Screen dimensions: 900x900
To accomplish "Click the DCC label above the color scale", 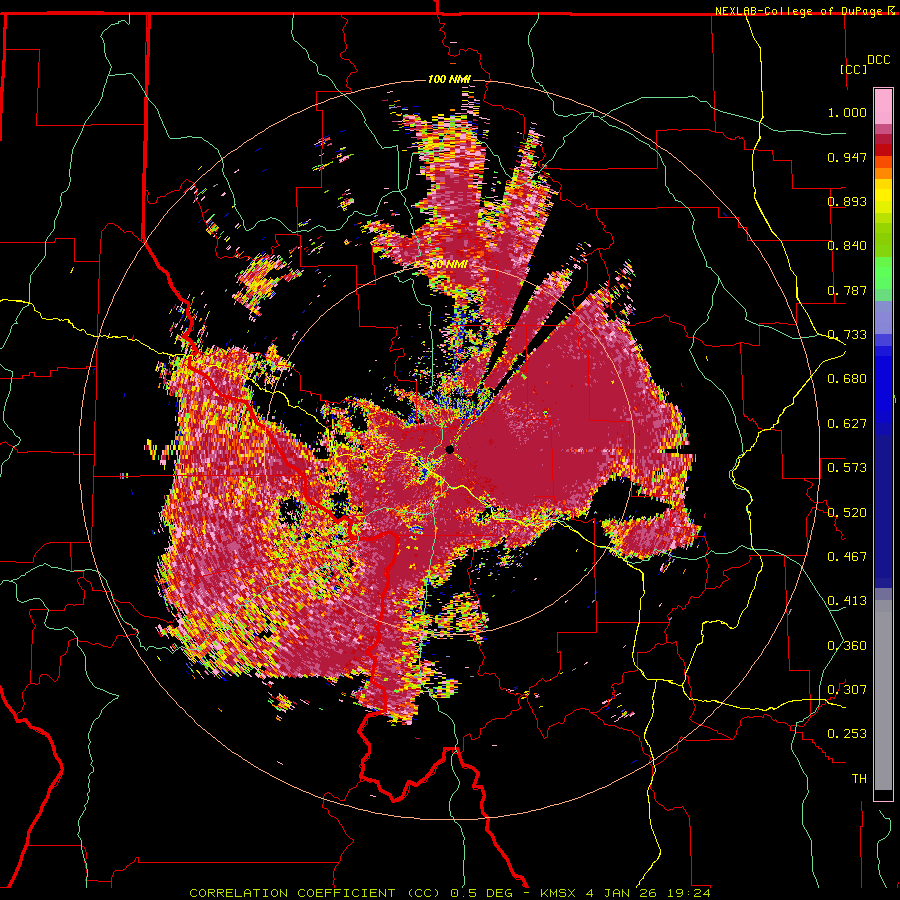I will [878, 60].
